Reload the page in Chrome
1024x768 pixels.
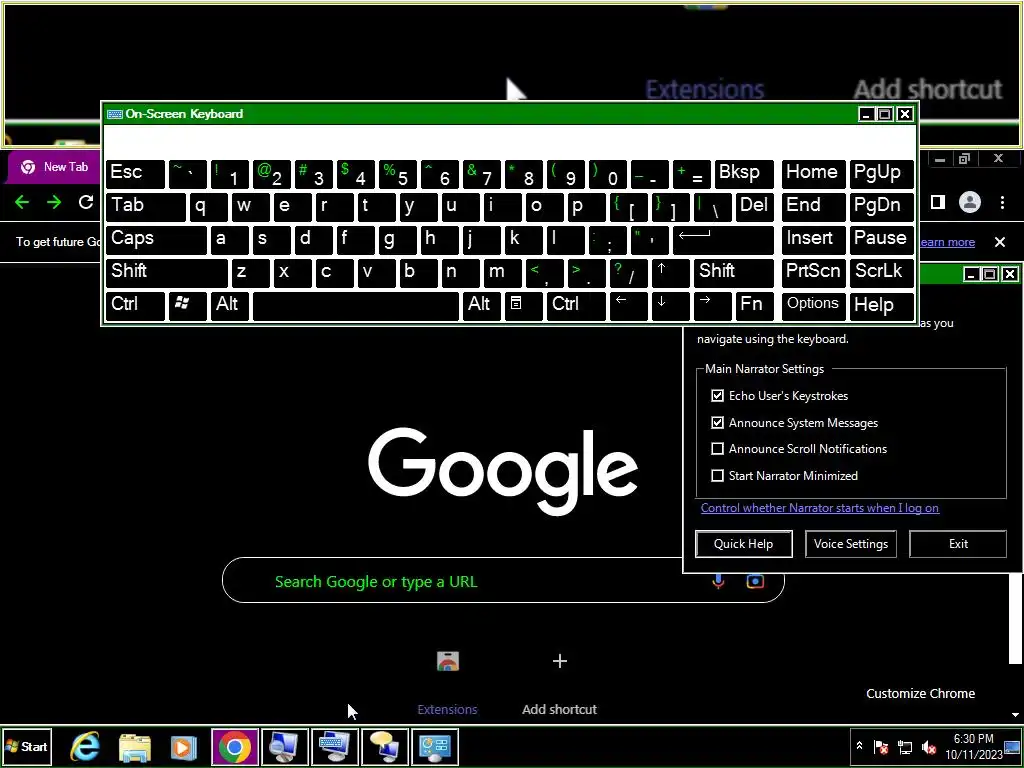tap(86, 202)
